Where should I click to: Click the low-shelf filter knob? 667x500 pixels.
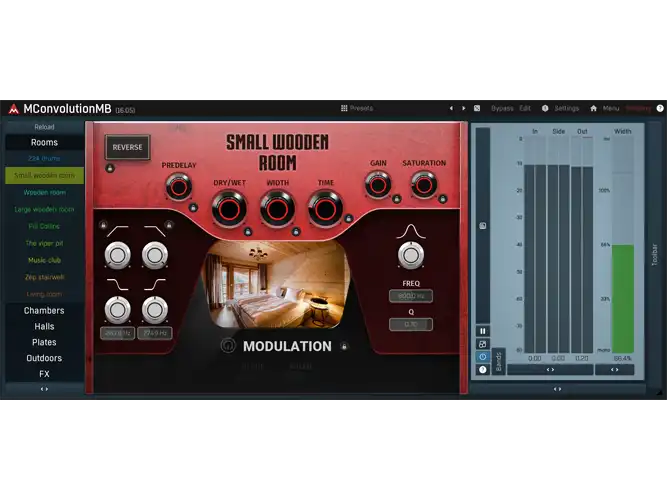tap(118, 310)
